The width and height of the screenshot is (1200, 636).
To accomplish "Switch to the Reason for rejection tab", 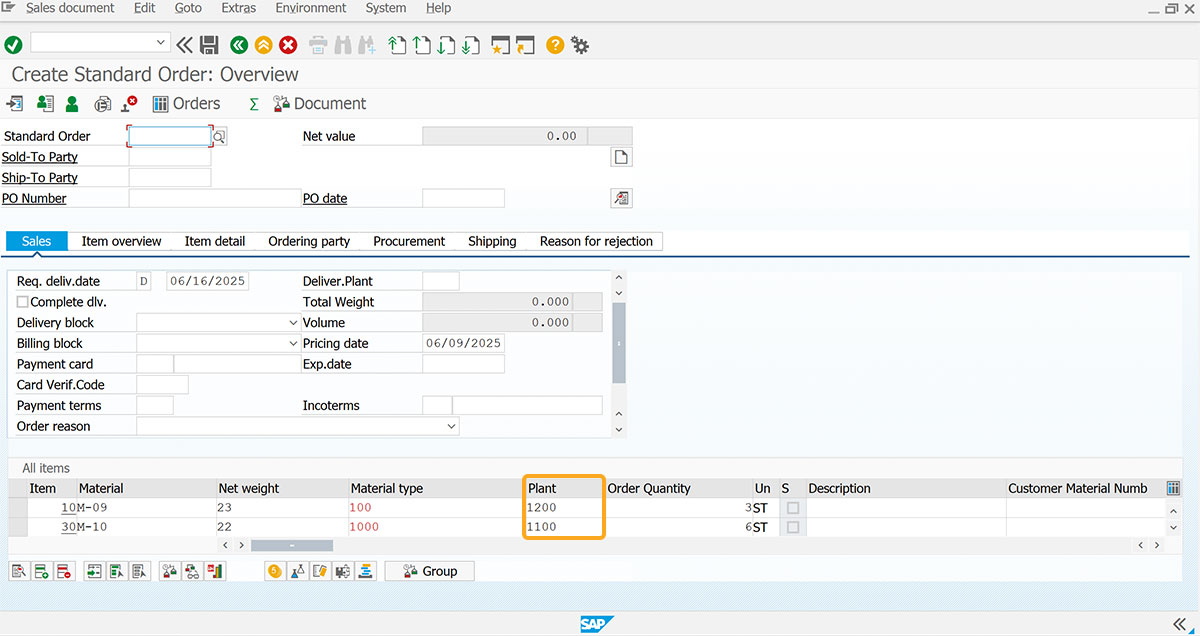I will click(x=596, y=241).
